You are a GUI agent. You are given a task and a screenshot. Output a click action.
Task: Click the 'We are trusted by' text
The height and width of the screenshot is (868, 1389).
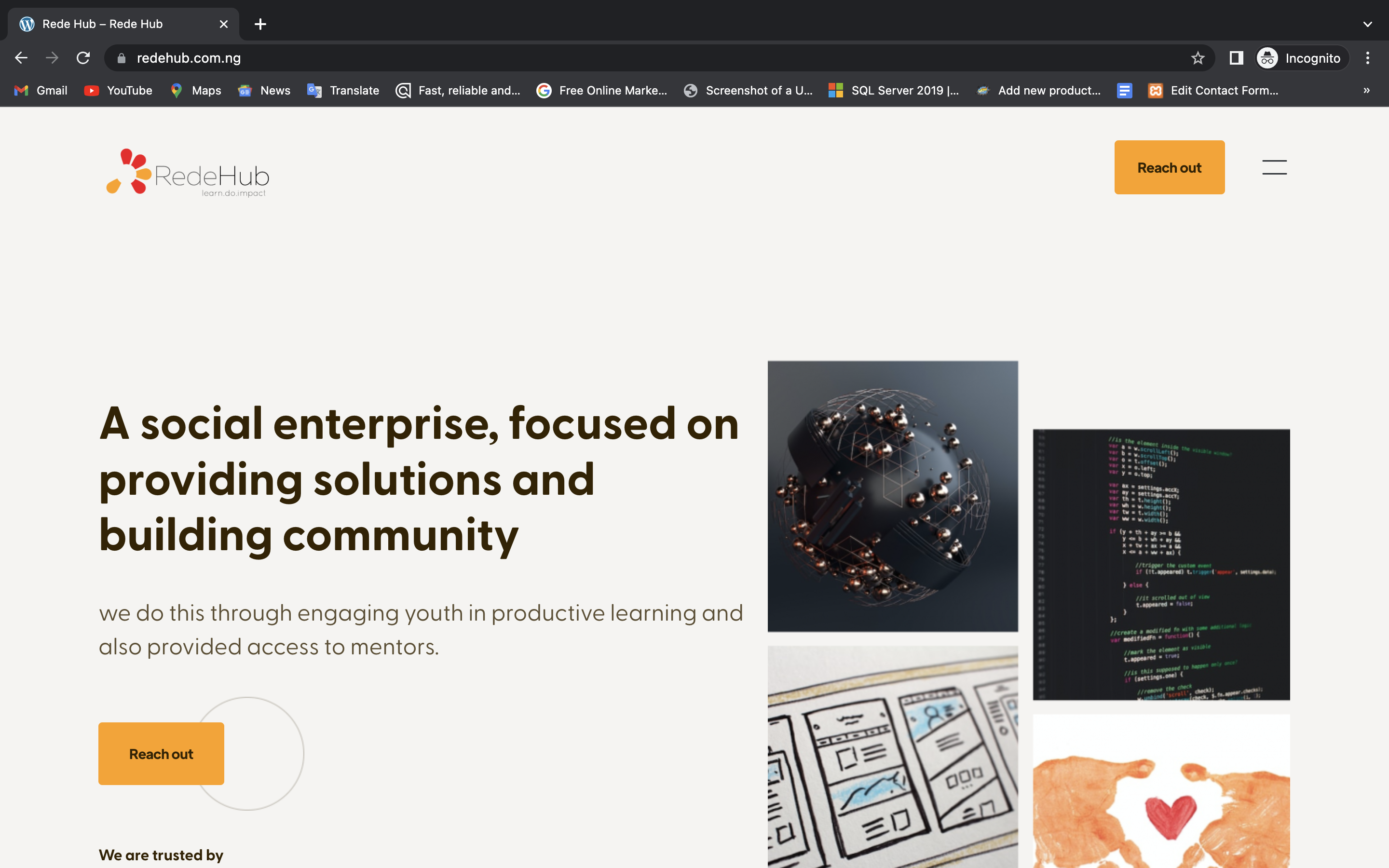(x=161, y=855)
